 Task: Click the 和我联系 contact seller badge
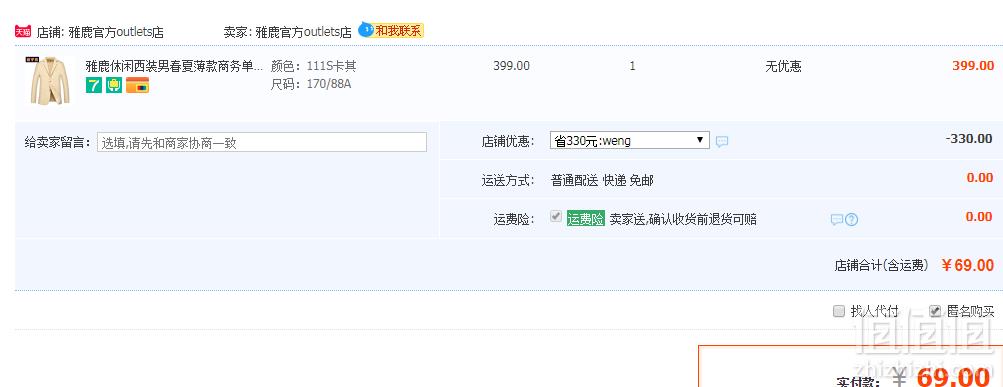pyautogui.click(x=391, y=31)
